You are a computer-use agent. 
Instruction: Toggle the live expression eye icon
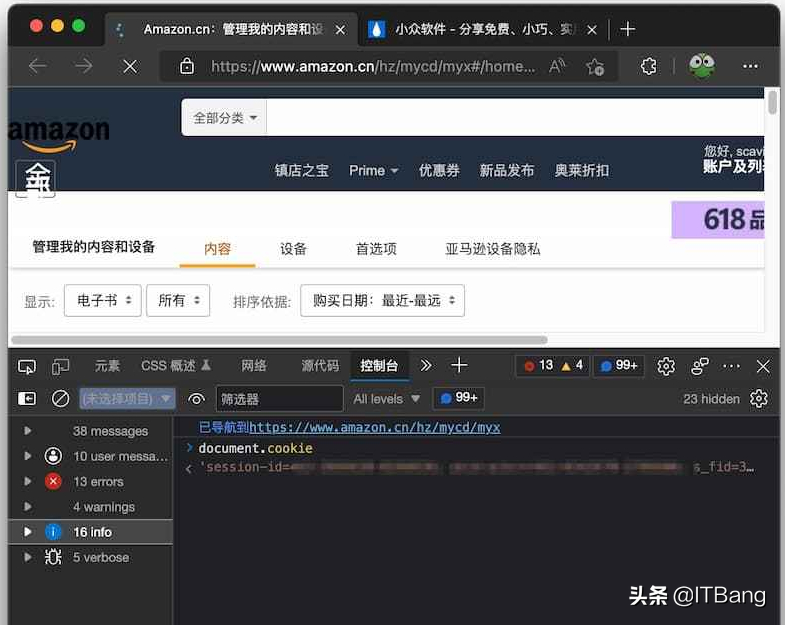tap(196, 399)
